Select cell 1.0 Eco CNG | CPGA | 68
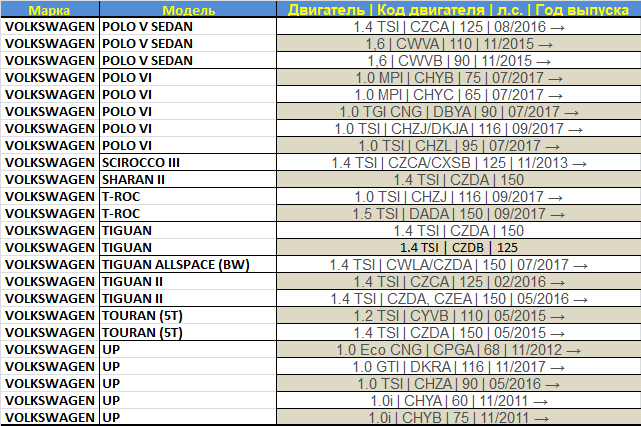 click(459, 350)
